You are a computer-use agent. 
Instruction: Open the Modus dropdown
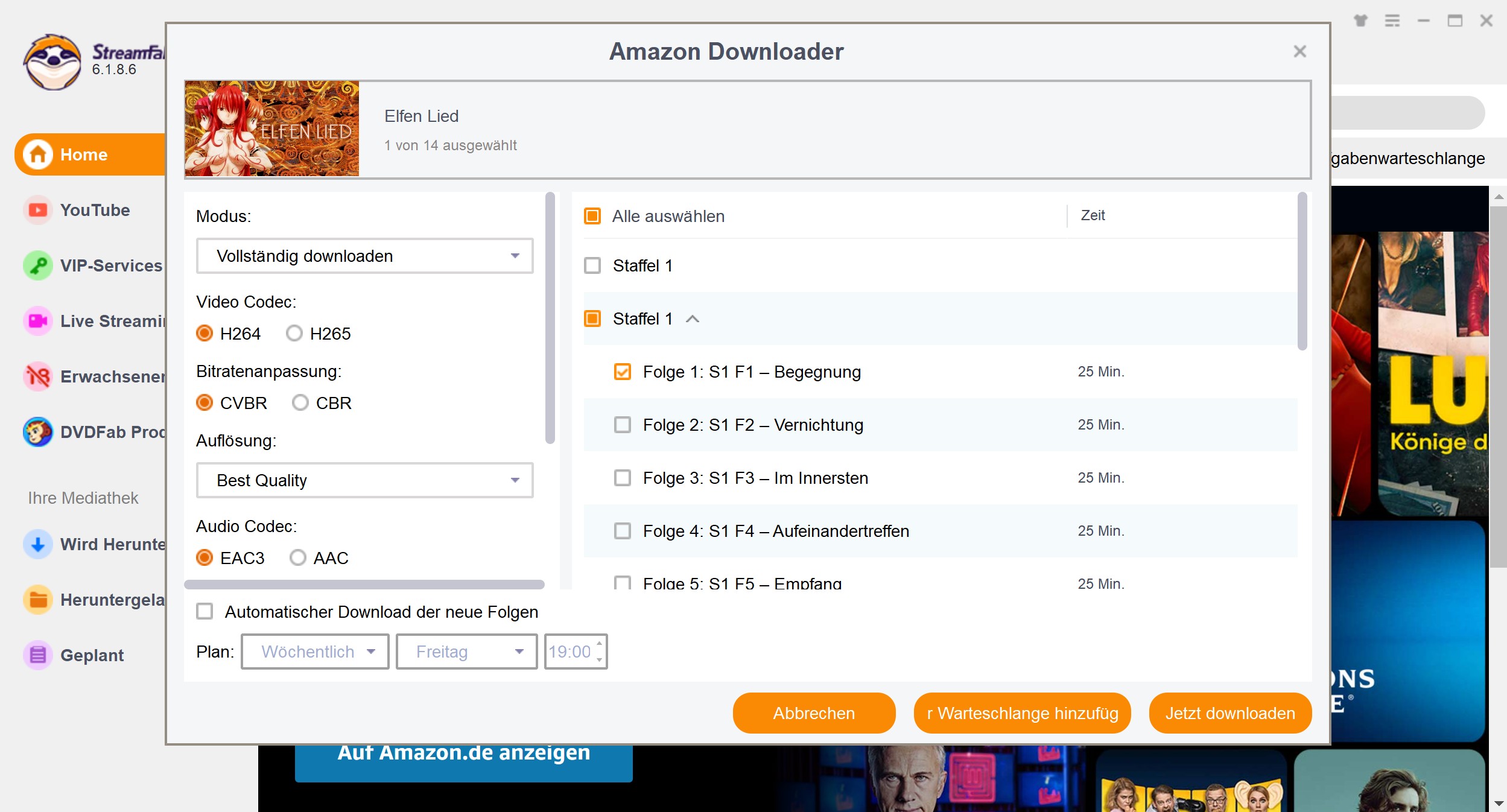[364, 256]
